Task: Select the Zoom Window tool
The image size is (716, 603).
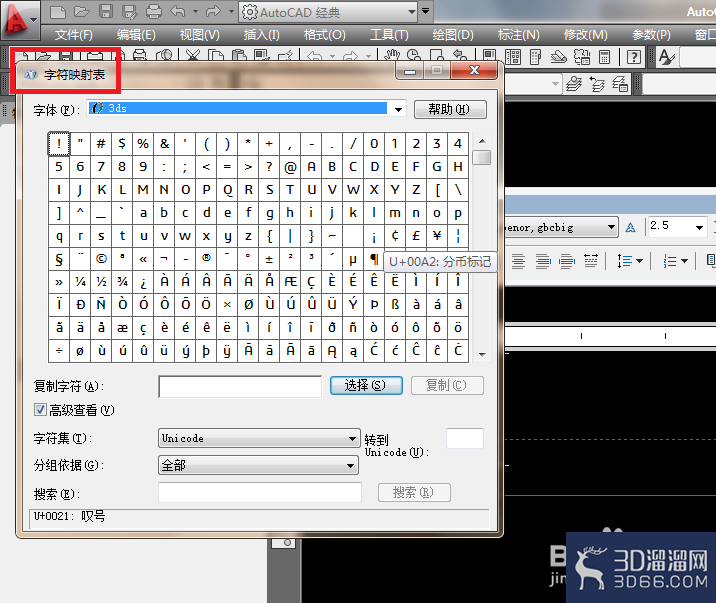Action: click(437, 56)
